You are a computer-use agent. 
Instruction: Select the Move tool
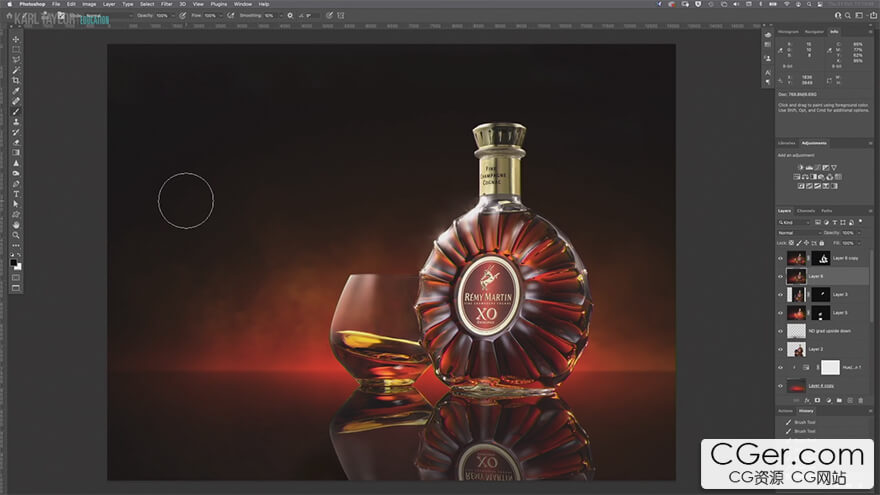(16, 39)
